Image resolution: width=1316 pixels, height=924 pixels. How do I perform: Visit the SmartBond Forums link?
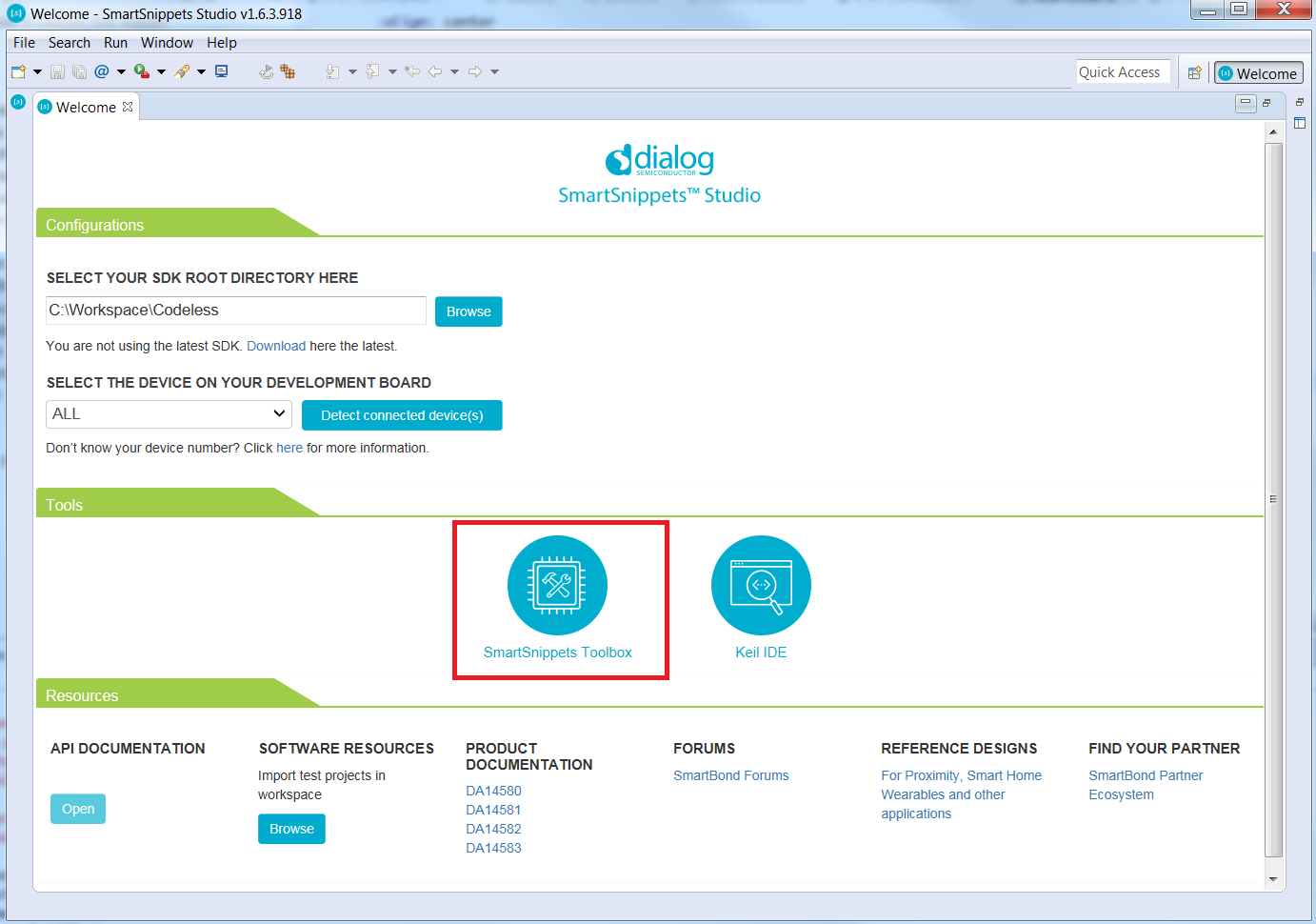pyautogui.click(x=731, y=775)
